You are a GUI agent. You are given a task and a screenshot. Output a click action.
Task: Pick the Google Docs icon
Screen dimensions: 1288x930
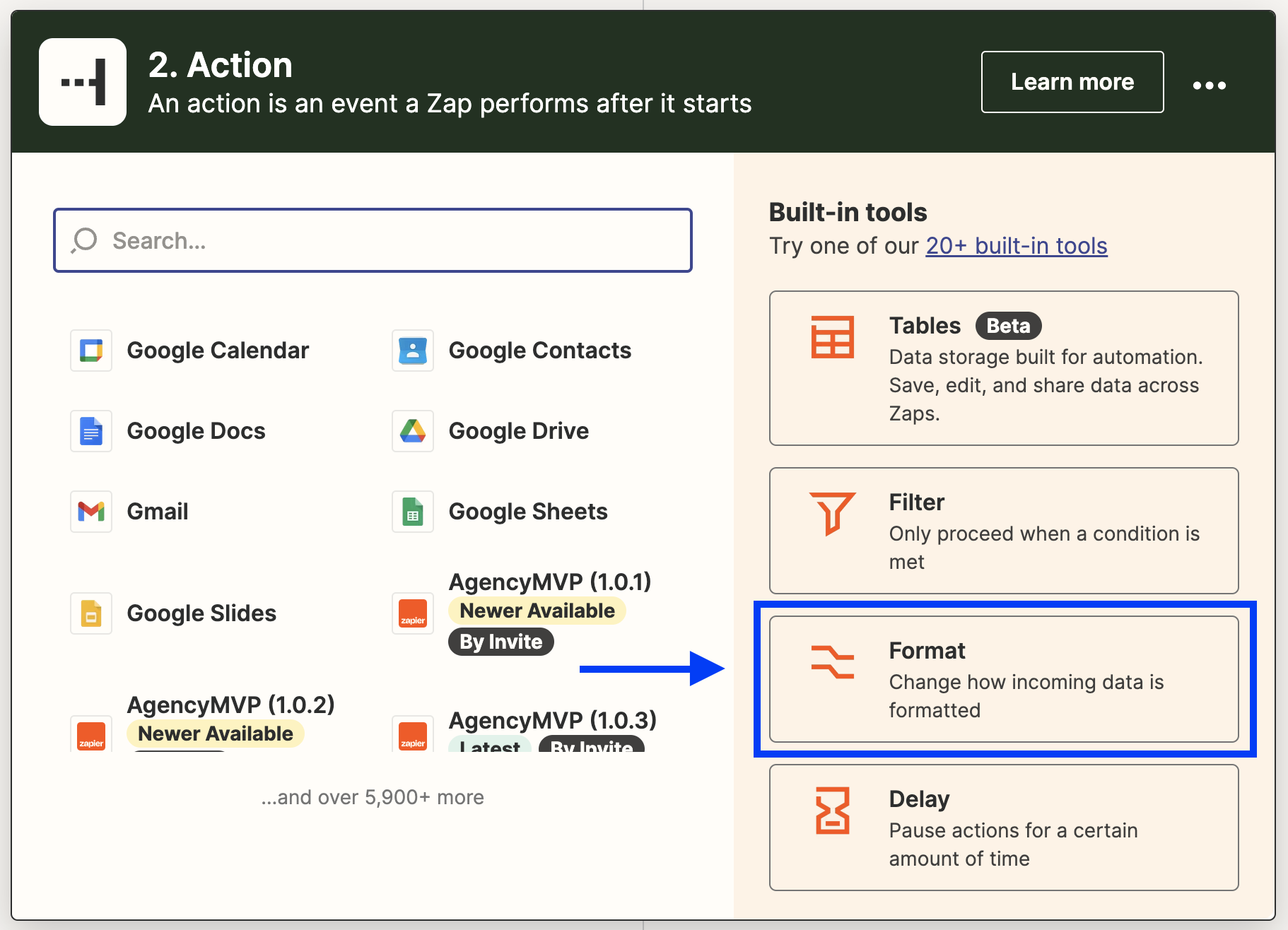click(x=91, y=431)
